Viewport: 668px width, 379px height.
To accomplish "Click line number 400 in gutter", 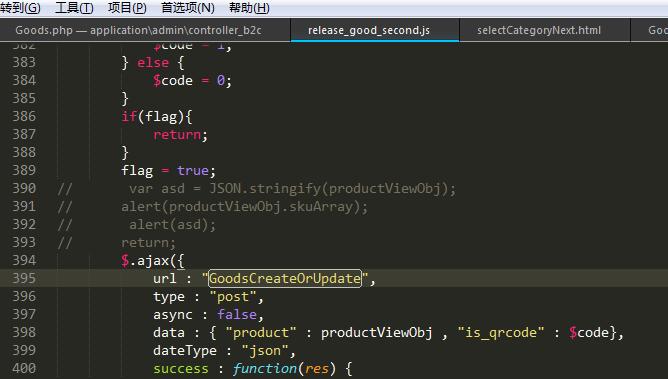I will pos(24,368).
